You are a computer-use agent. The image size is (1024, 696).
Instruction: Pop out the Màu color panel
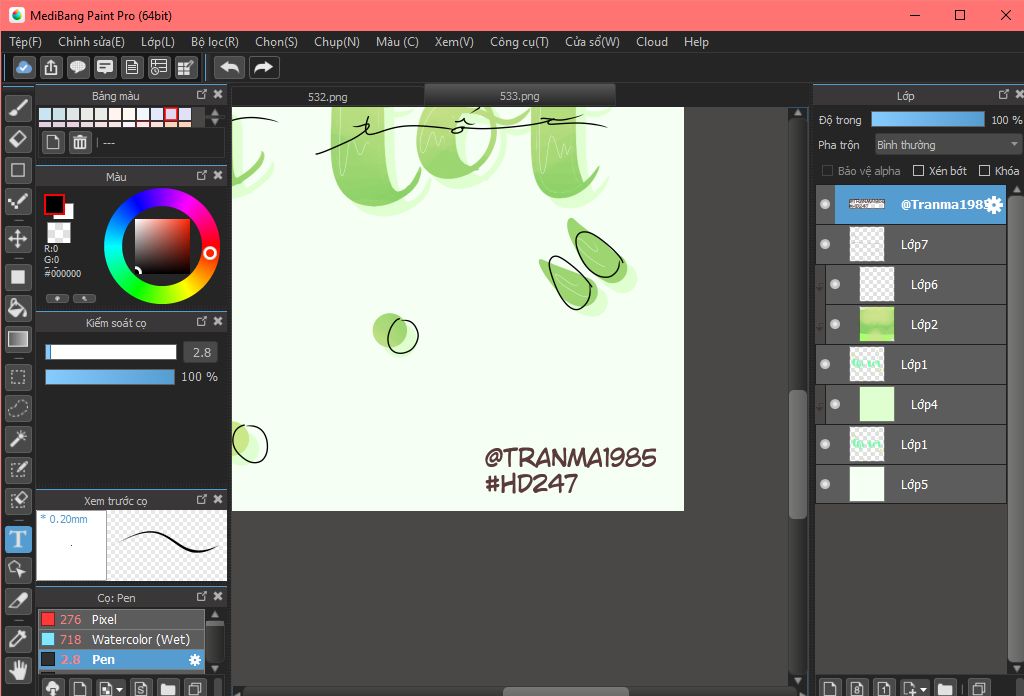(x=202, y=176)
